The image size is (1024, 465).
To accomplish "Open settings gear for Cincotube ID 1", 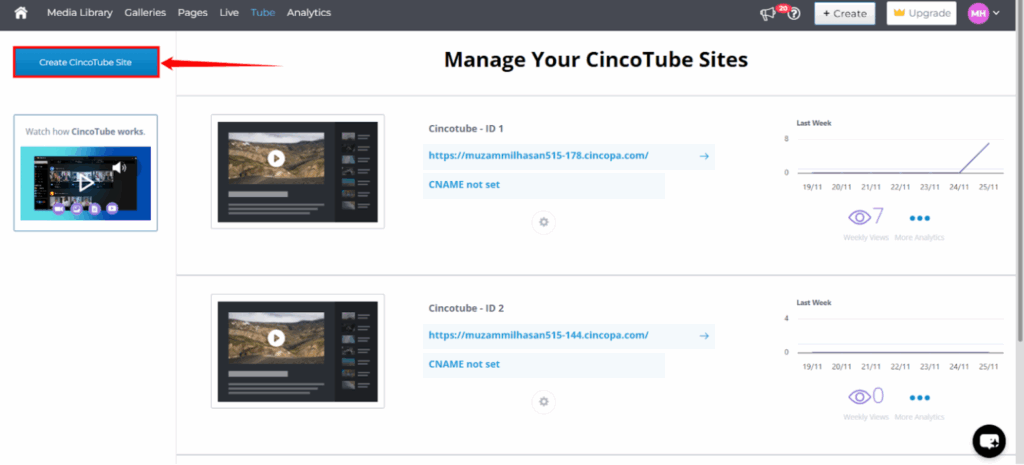I will (x=544, y=222).
